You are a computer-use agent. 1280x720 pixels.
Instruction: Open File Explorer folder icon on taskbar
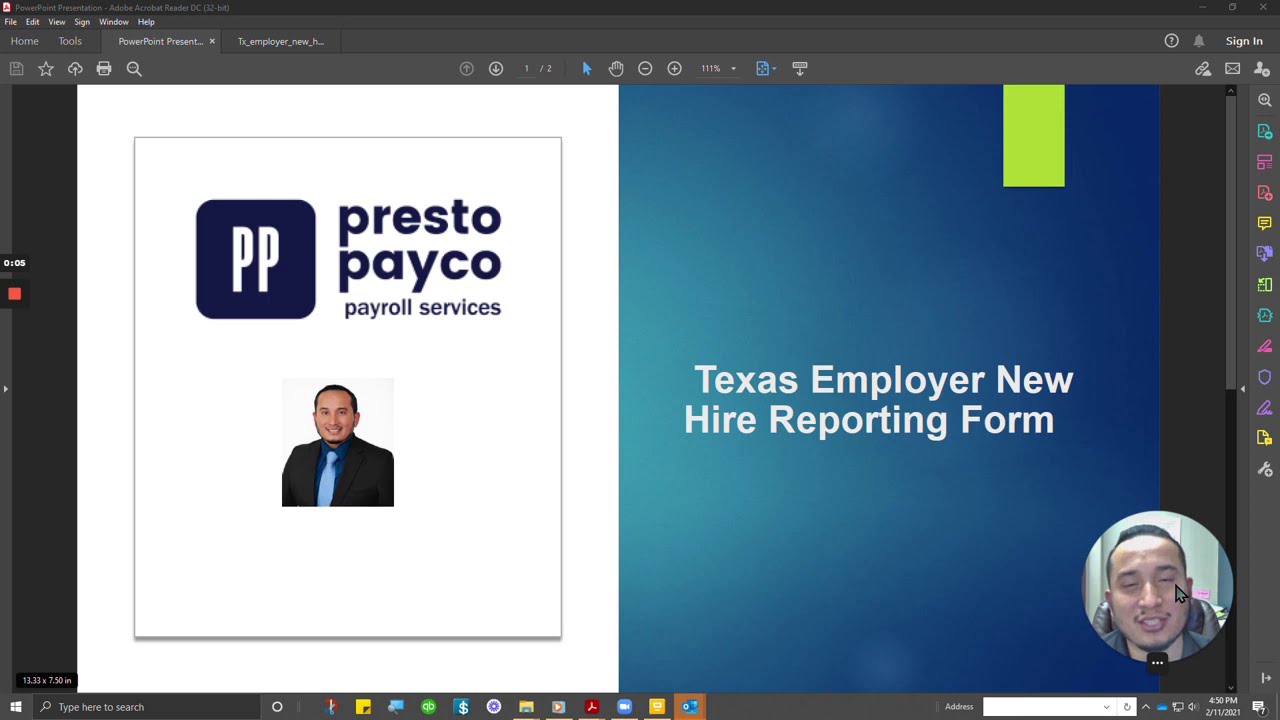(526, 707)
